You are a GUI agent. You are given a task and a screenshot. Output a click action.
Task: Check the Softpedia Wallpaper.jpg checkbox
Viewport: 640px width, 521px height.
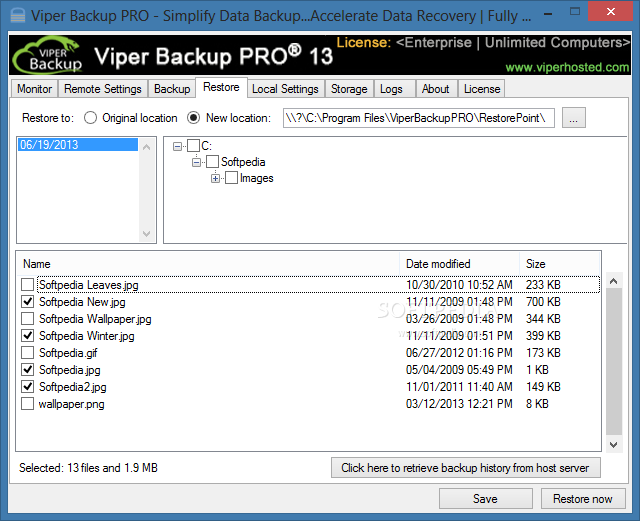pyautogui.click(x=27, y=318)
